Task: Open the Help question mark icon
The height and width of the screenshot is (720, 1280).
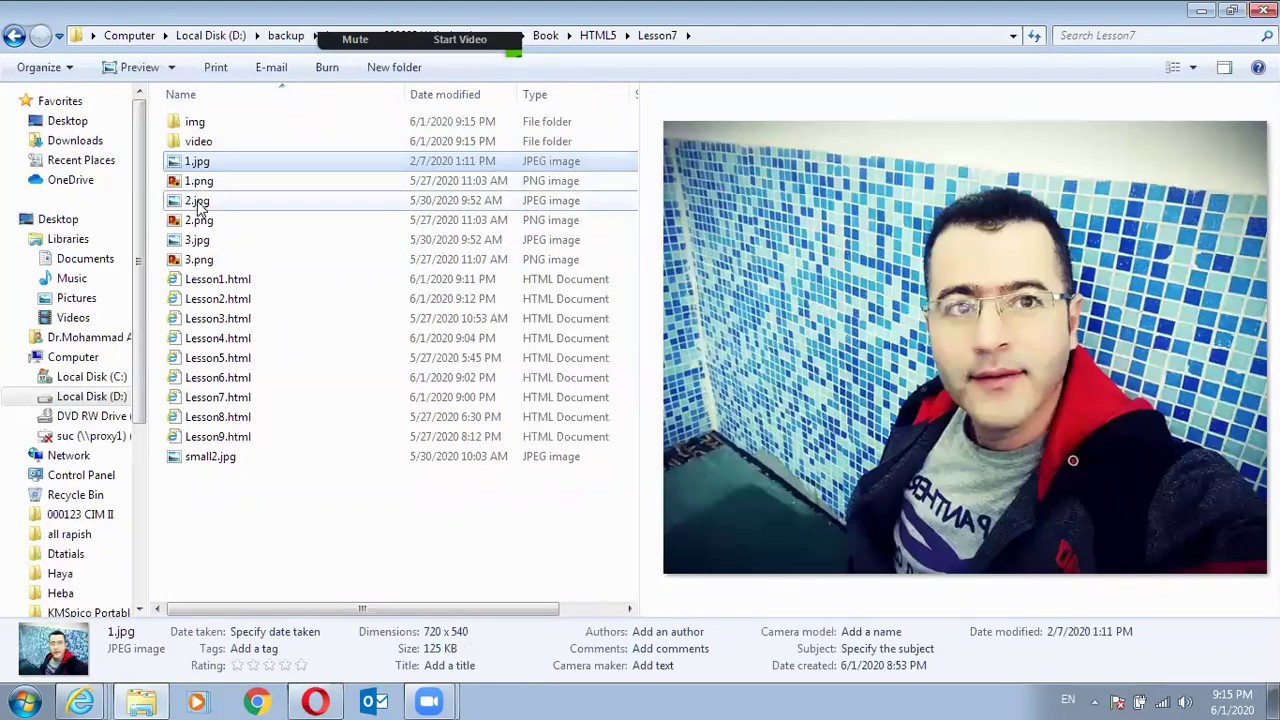Action: pyautogui.click(x=1258, y=68)
